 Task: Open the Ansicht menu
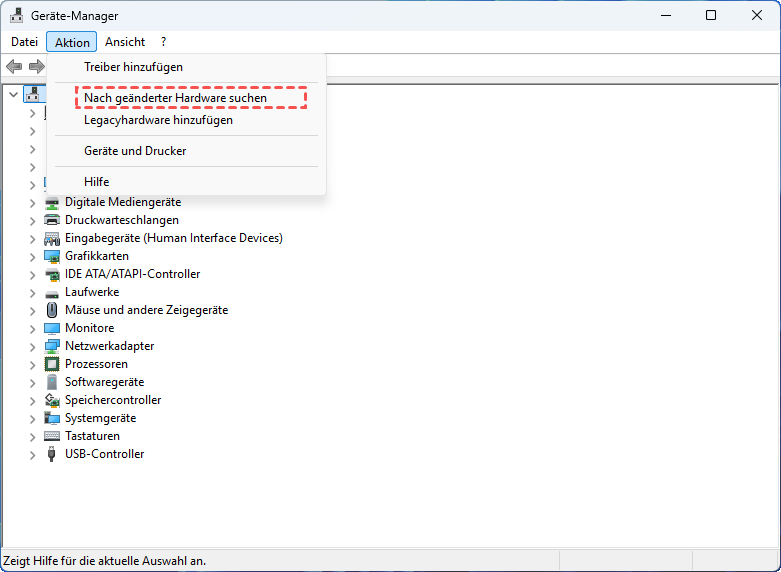125,42
